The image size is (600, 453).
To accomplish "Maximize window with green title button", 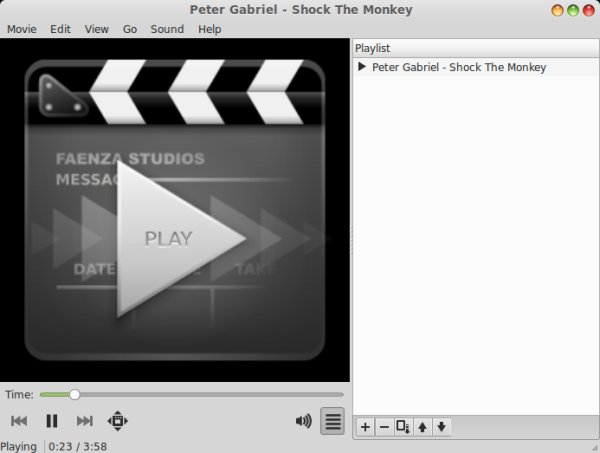I will [x=573, y=10].
